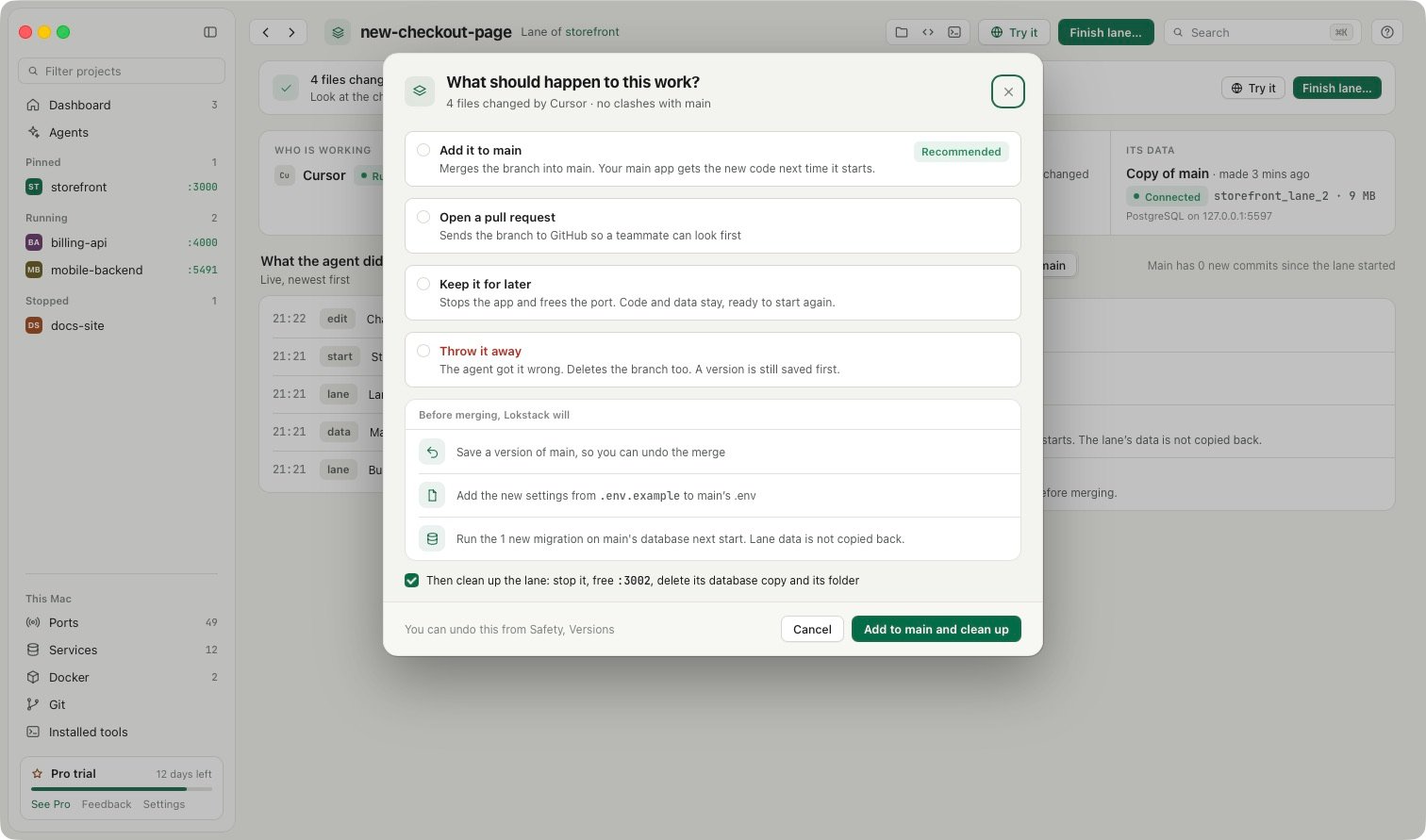
Task: Focus the Search field in the toolbar
Action: coord(1263,32)
